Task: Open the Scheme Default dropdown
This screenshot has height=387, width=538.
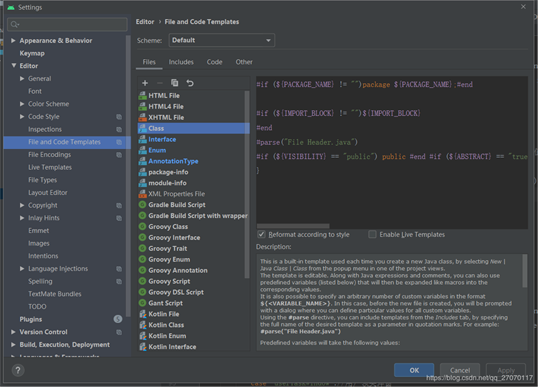Action: [x=222, y=40]
